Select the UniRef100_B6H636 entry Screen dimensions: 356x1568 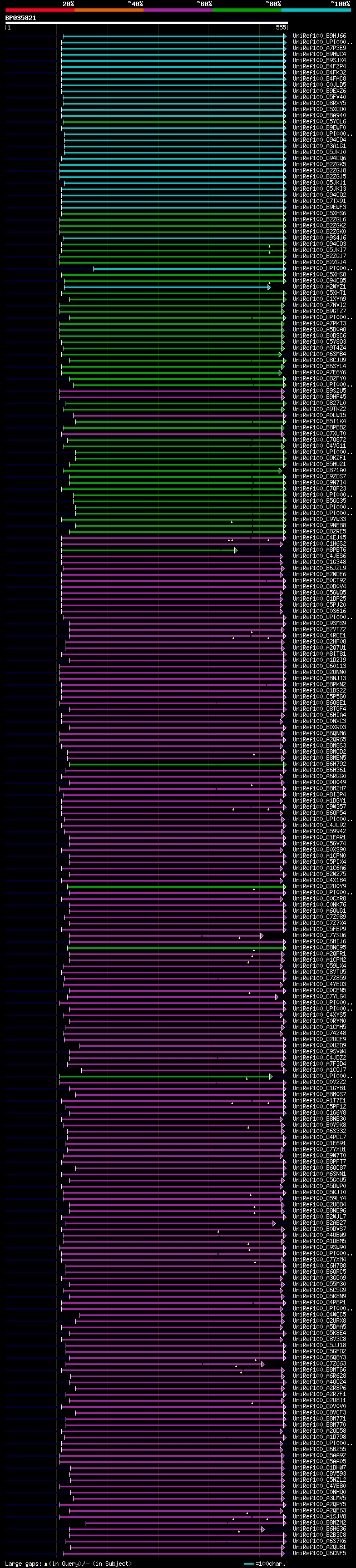pyautogui.click(x=319, y=1529)
